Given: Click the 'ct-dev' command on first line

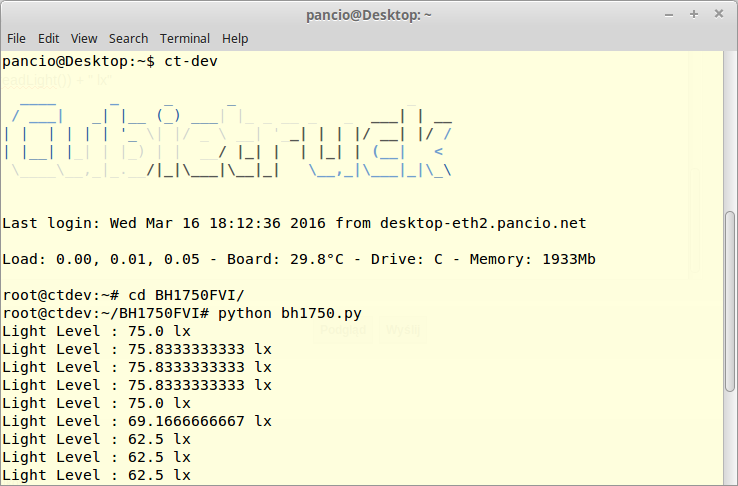Looking at the screenshot, I should 190,62.
